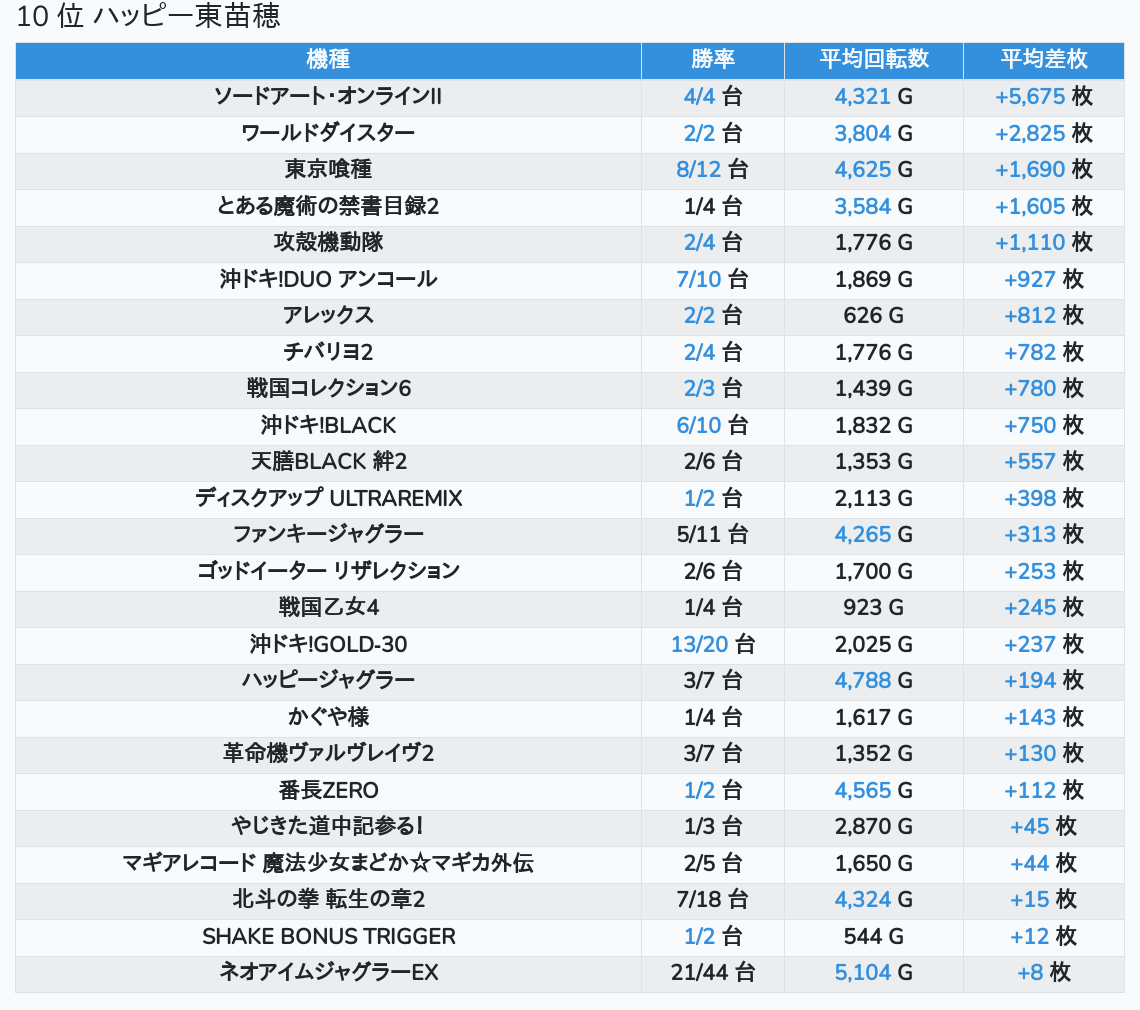1140x1010 pixels.
Task: Select the 21/44 台 win rate cell
Action: [x=712, y=973]
